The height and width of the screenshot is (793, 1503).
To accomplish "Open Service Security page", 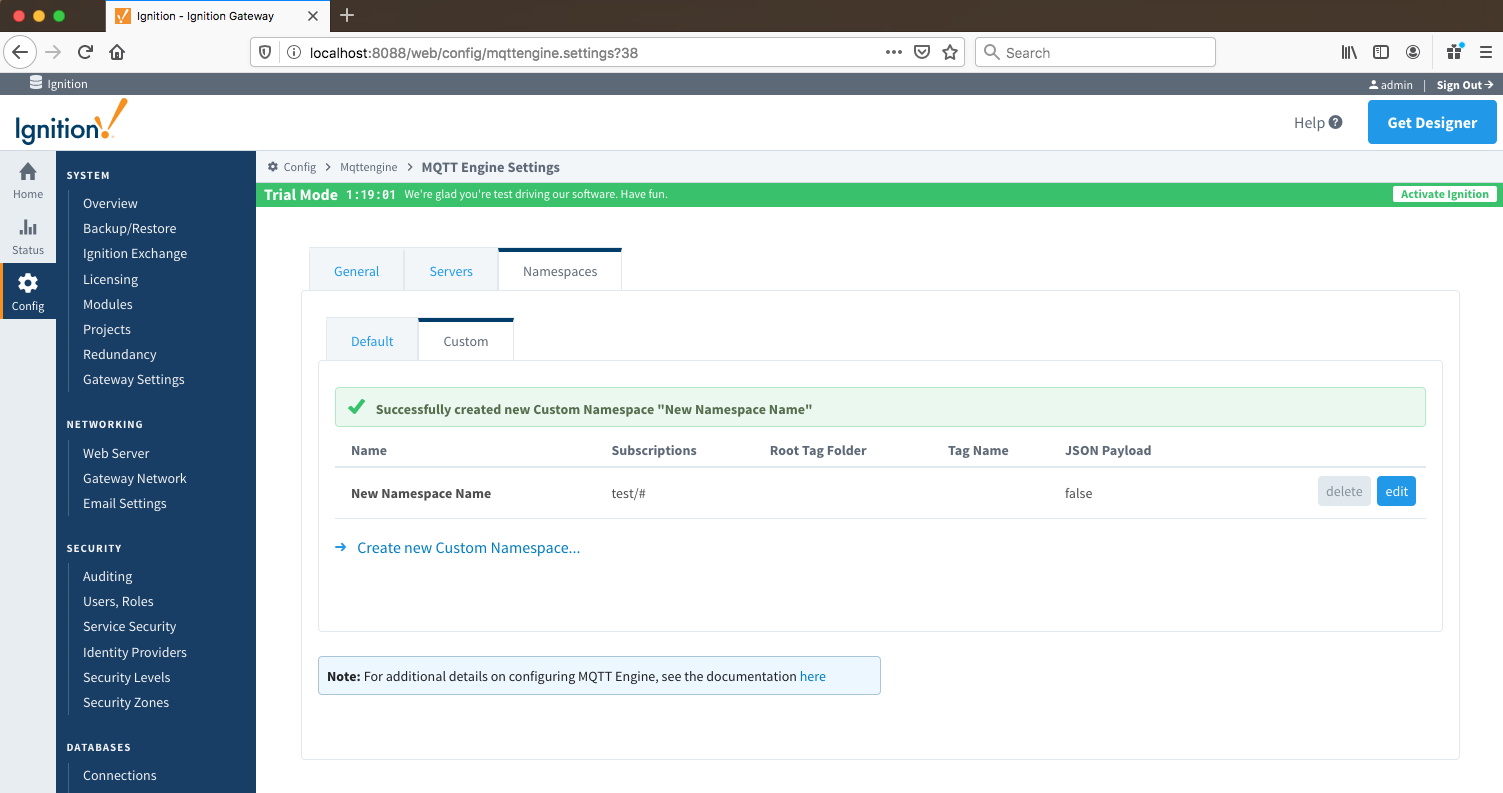I will click(x=130, y=626).
